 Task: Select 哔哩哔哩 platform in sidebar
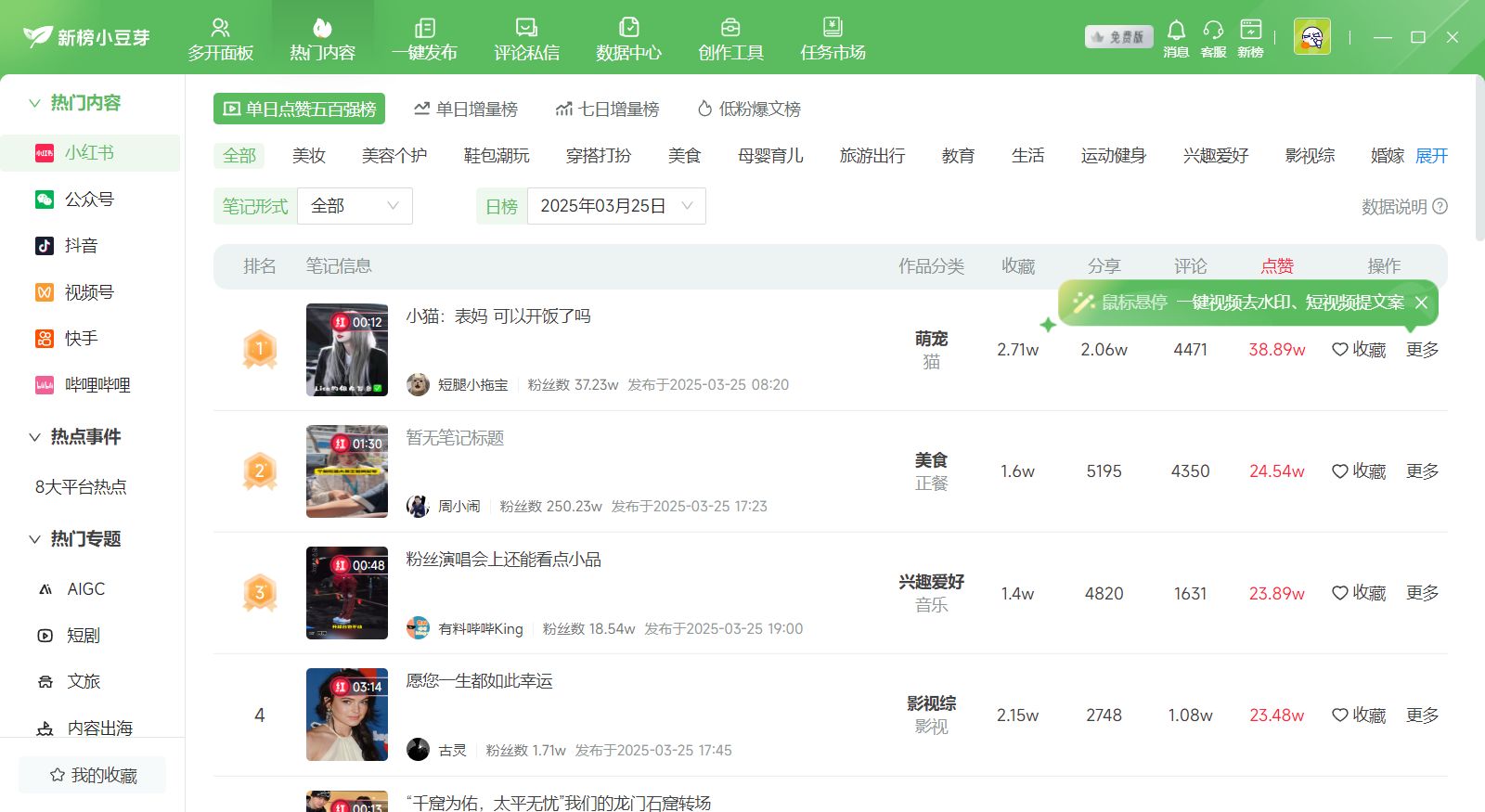click(97, 385)
